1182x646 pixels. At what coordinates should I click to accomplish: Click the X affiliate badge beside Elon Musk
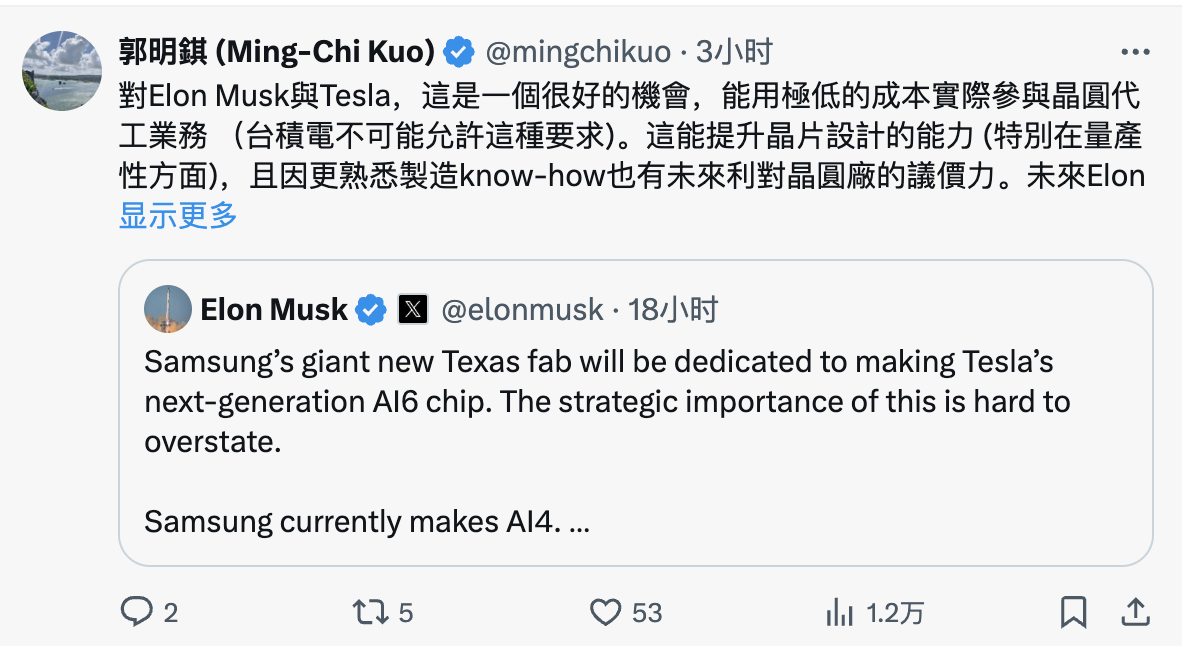click(413, 310)
